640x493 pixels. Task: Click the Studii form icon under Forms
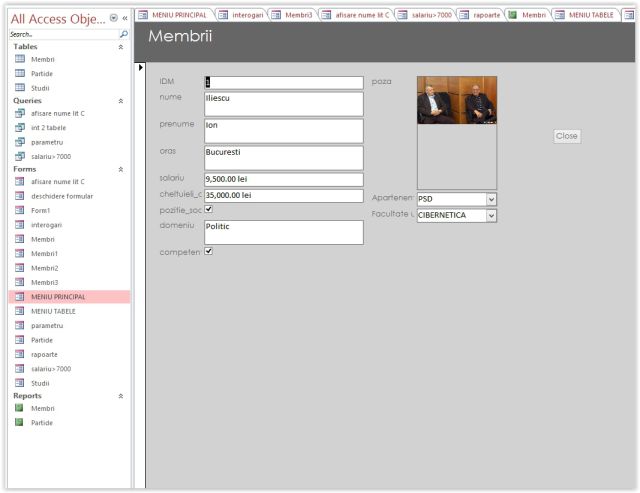point(20,382)
